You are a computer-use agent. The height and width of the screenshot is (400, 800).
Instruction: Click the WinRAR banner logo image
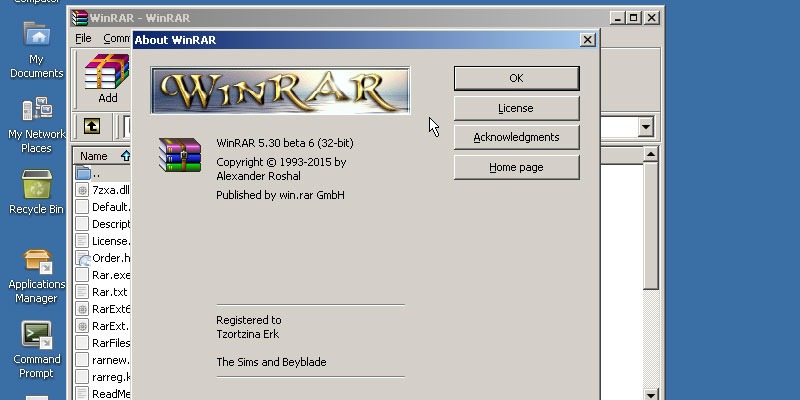[280, 90]
